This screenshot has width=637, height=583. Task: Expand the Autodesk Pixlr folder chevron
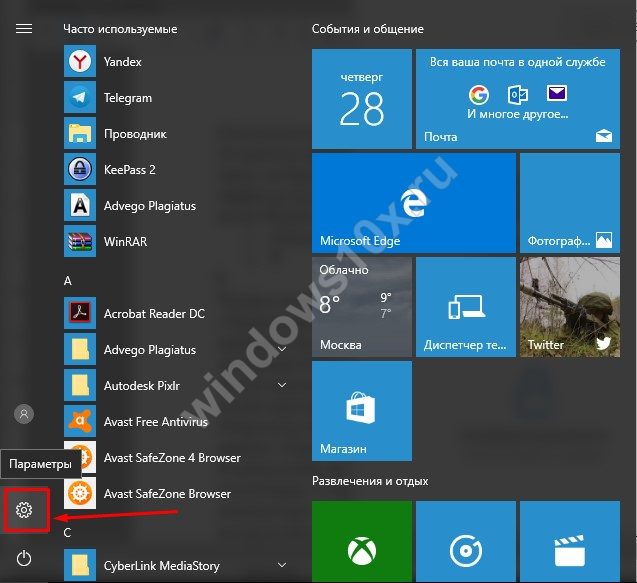(x=282, y=385)
